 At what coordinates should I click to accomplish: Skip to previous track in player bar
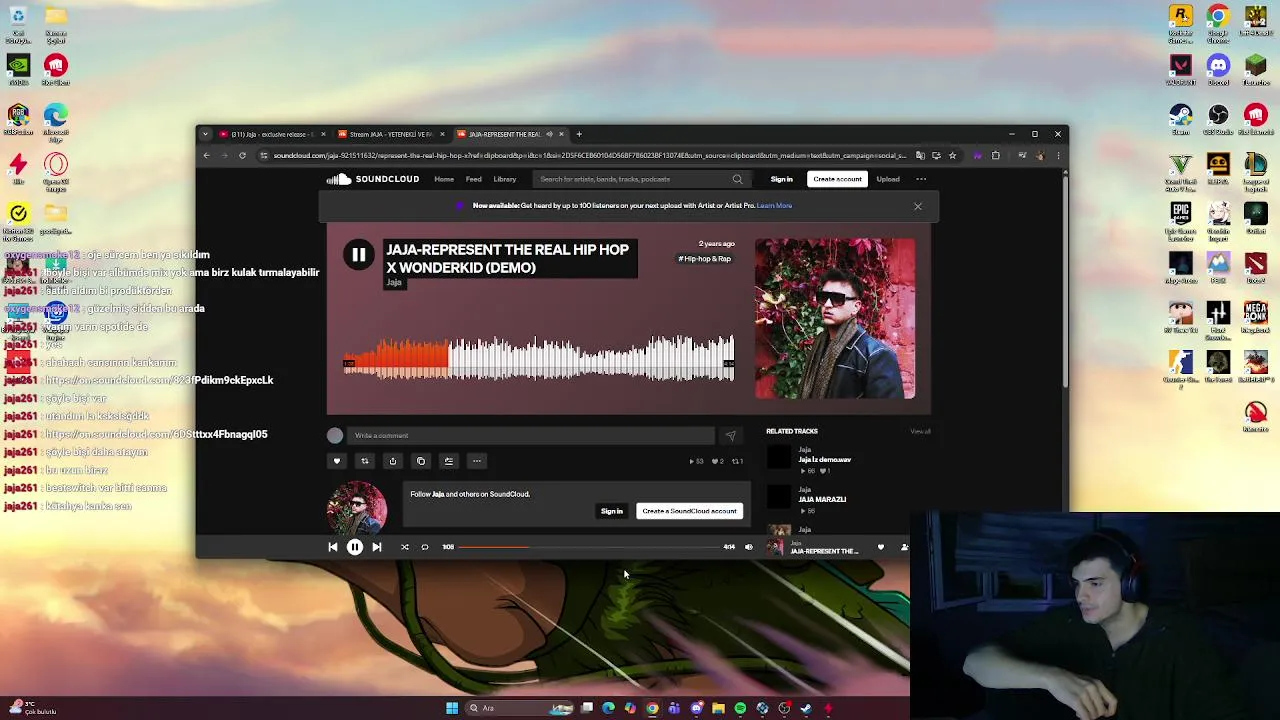point(332,547)
